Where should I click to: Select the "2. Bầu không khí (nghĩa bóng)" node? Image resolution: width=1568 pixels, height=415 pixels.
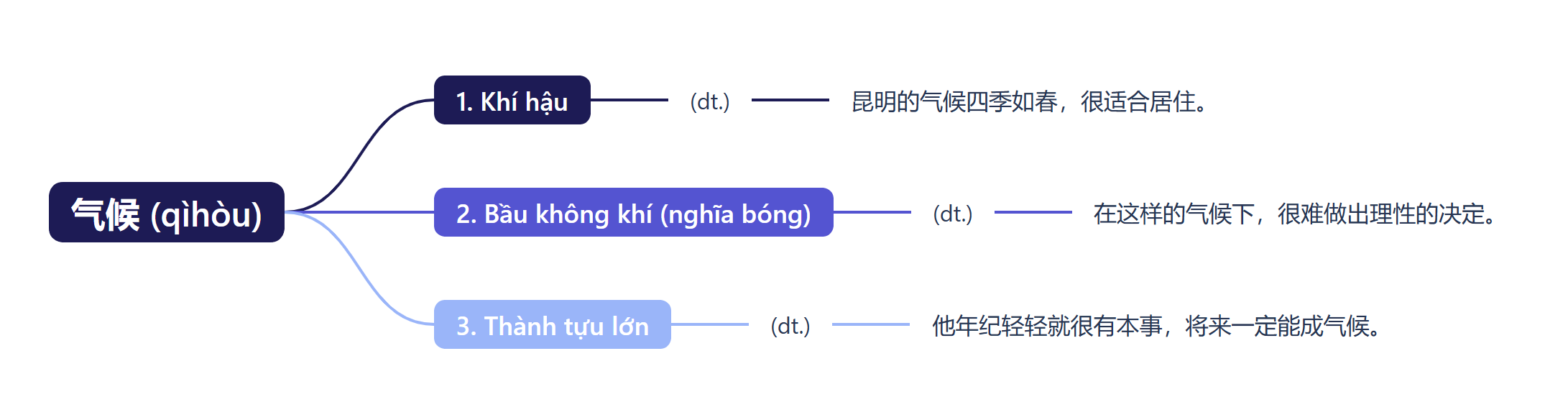coord(633,213)
